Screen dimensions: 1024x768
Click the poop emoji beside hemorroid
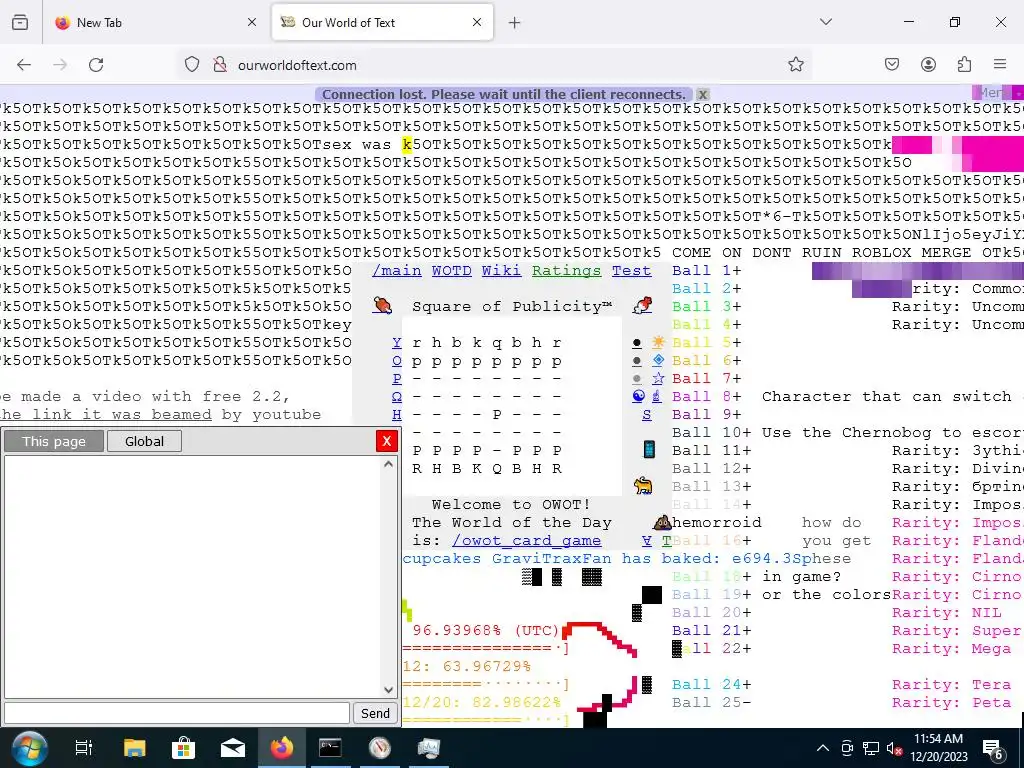pyautogui.click(x=662, y=522)
